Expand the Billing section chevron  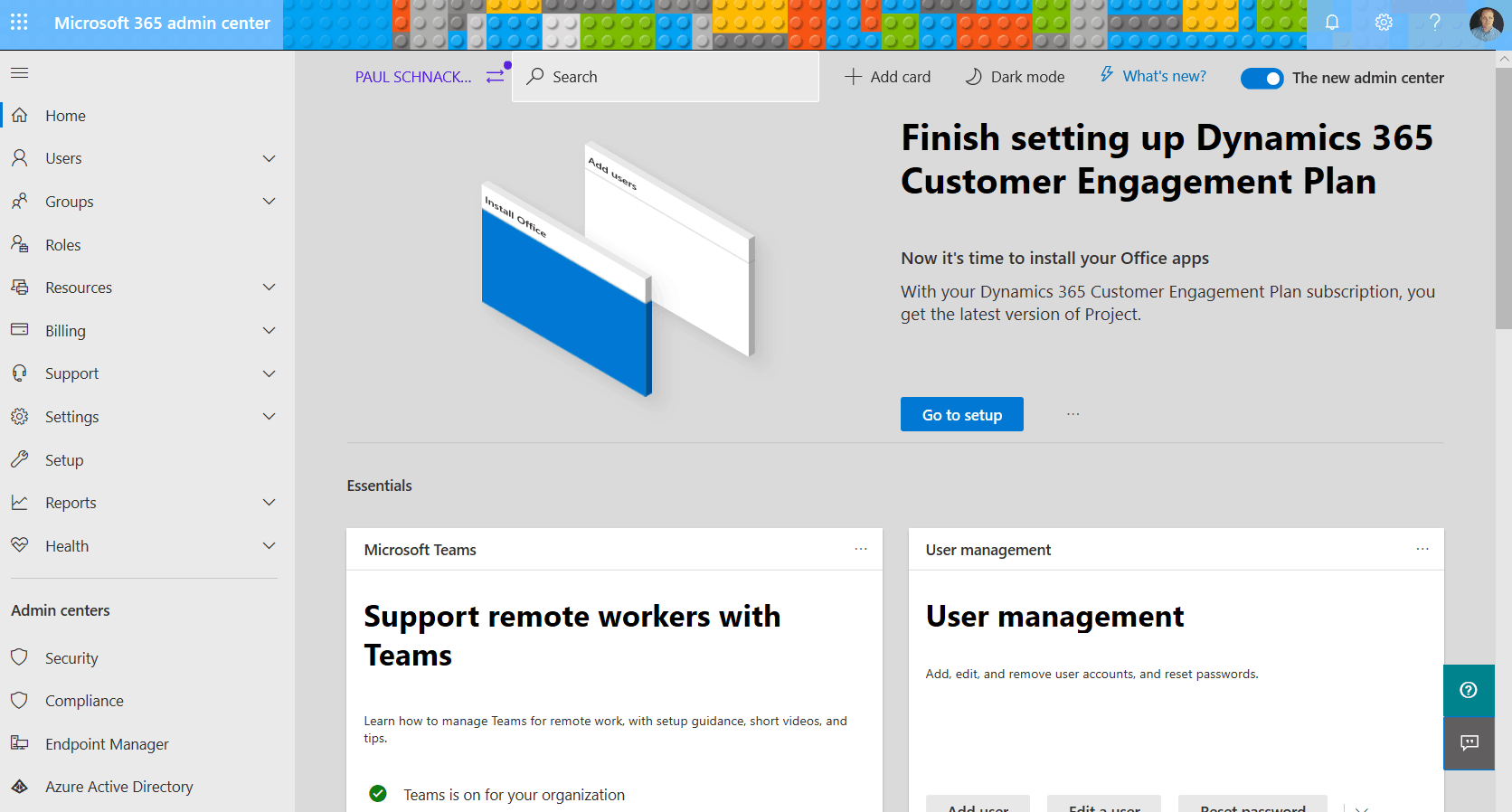coord(269,330)
